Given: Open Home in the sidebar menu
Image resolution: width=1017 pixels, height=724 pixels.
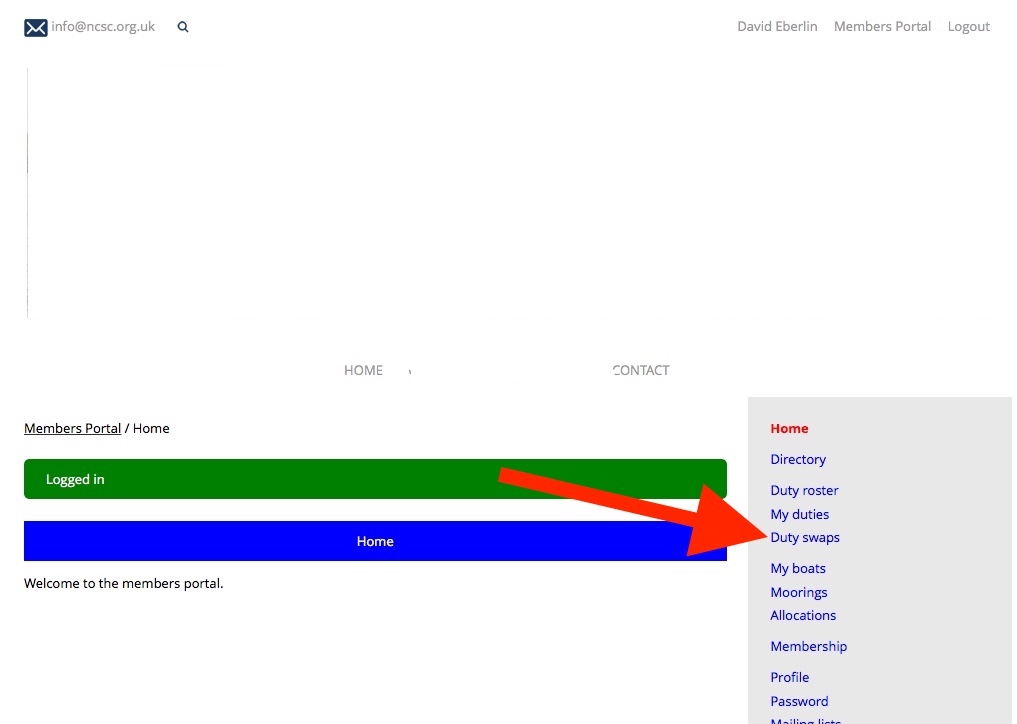Looking at the screenshot, I should (789, 428).
